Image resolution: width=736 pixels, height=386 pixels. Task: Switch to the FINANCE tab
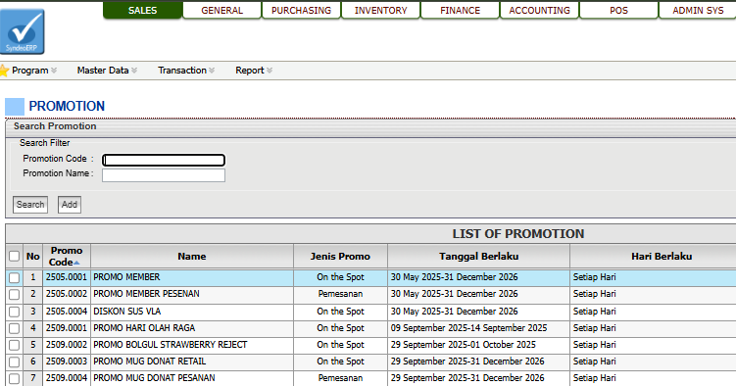coord(460,10)
